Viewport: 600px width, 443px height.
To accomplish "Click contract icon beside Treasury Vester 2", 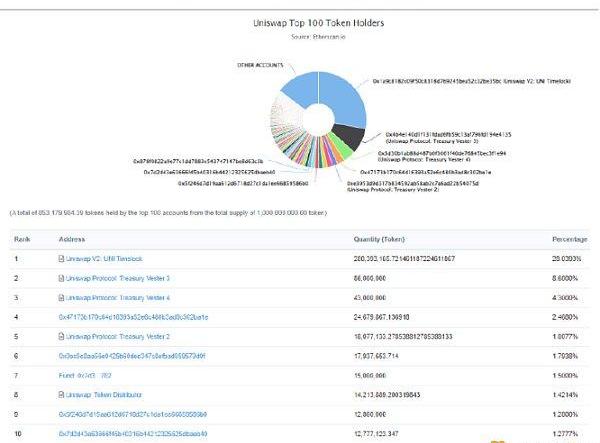I will (x=62, y=336).
